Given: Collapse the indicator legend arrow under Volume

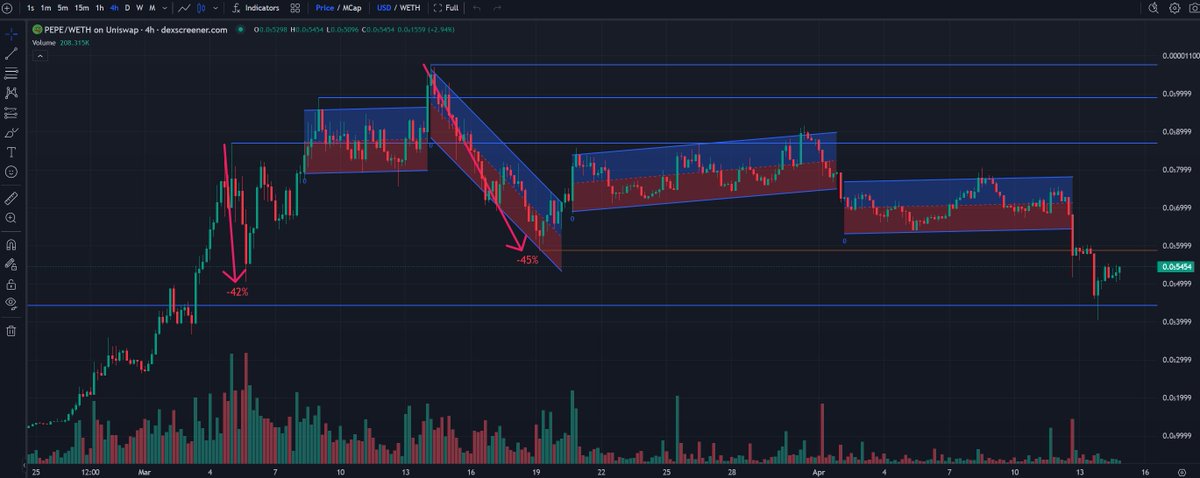Looking at the screenshot, I should pyautogui.click(x=38, y=54).
